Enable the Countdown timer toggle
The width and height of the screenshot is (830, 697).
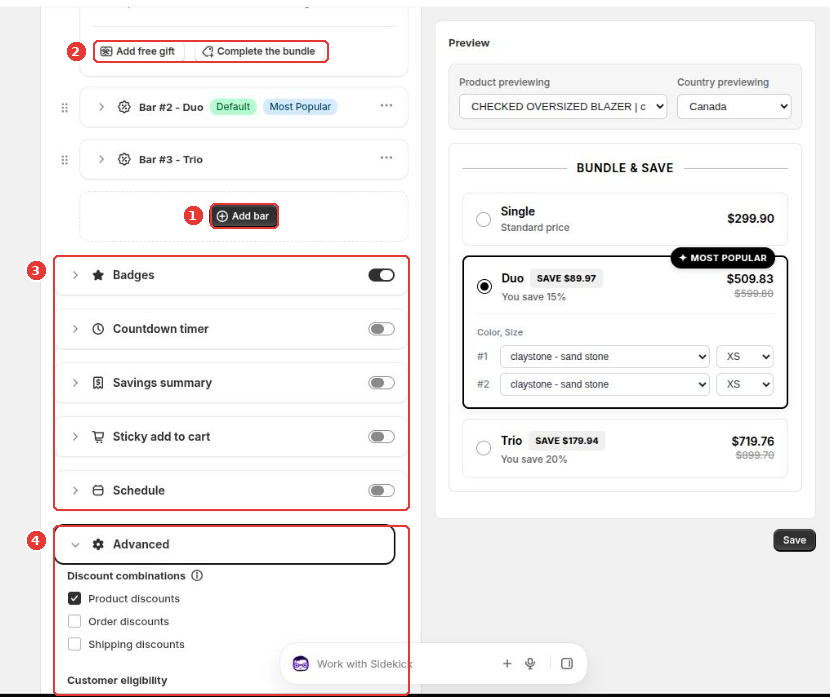click(x=382, y=329)
